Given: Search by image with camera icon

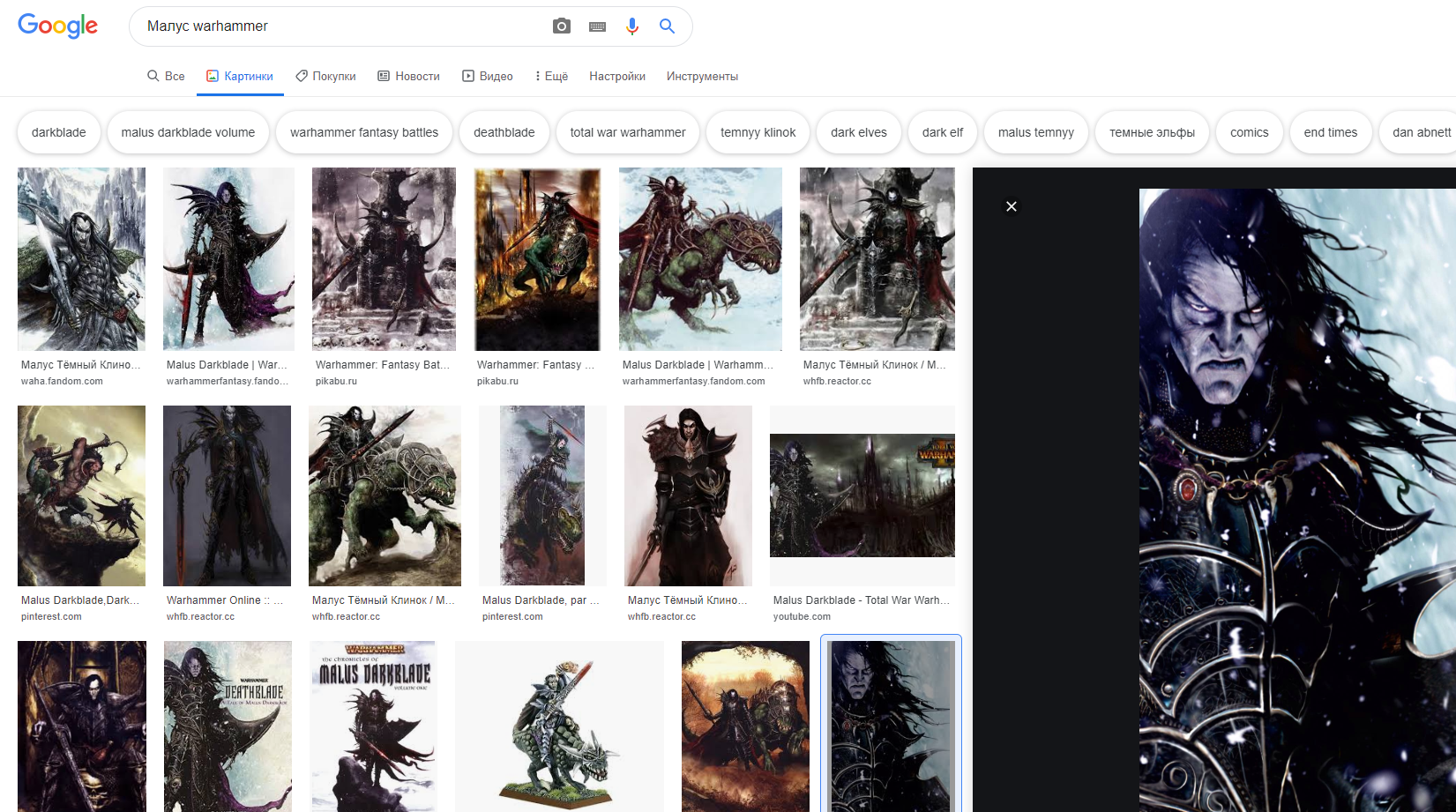Looking at the screenshot, I should 562,26.
